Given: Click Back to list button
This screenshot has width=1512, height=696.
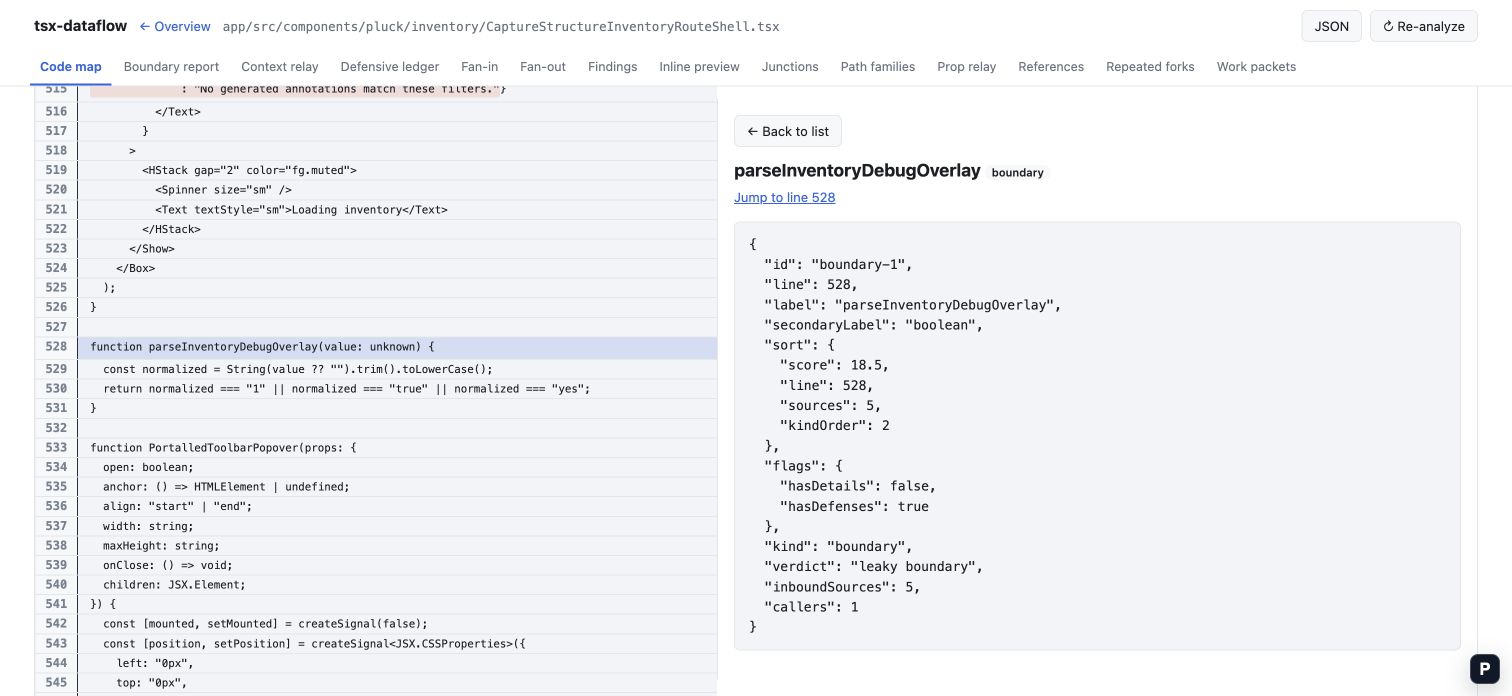Looking at the screenshot, I should [788, 131].
